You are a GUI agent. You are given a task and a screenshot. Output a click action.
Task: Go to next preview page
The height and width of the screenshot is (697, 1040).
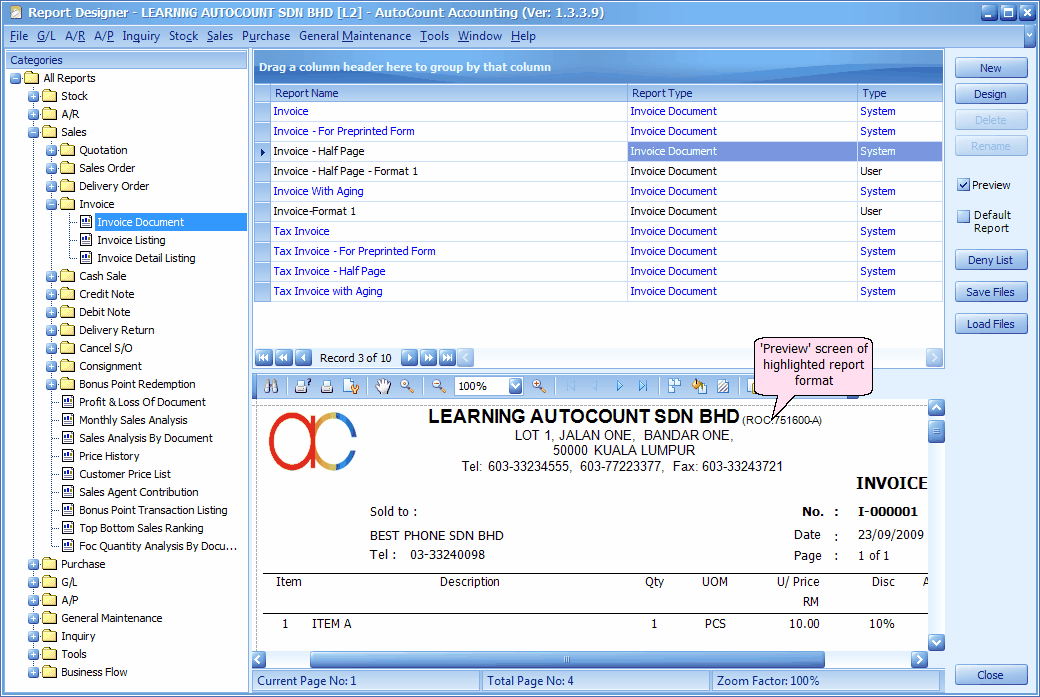tap(619, 386)
